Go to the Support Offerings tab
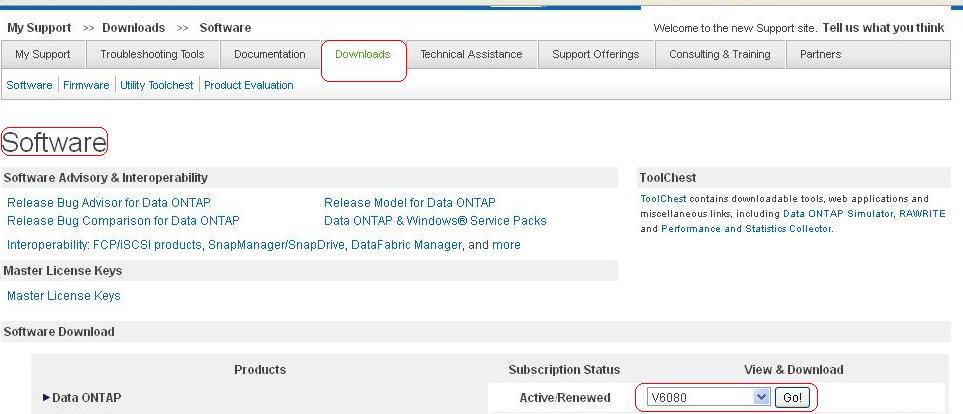Image resolution: width=963 pixels, height=414 pixels. (x=596, y=54)
